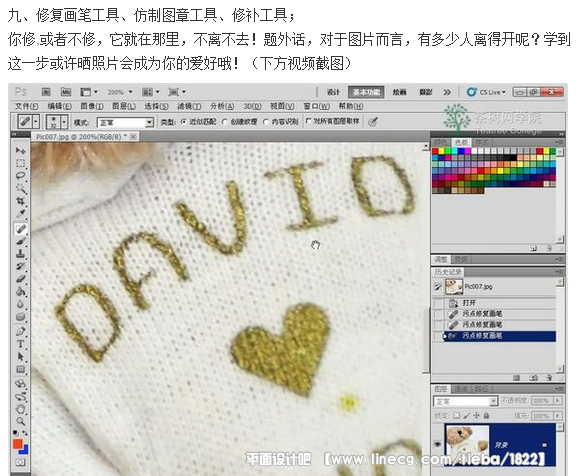Select the Spot Healing Brush tool in toolbox

20,229
